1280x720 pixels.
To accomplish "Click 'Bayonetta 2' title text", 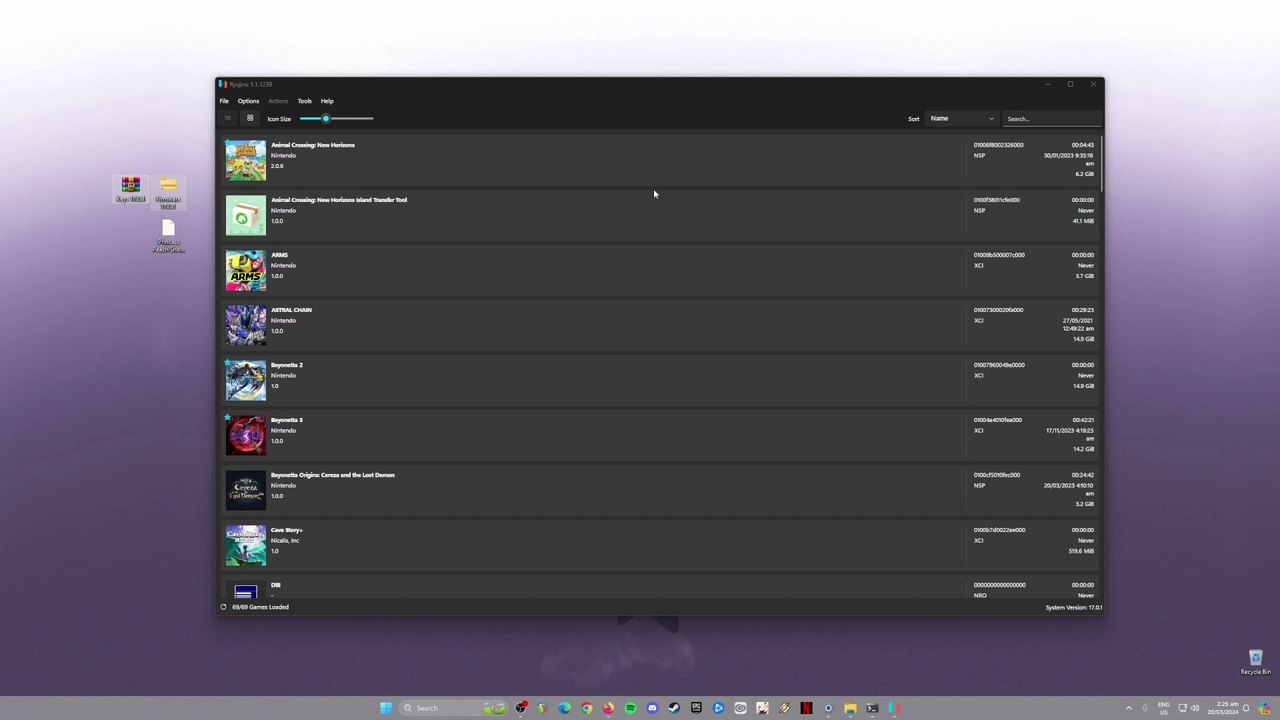I will [287, 365].
